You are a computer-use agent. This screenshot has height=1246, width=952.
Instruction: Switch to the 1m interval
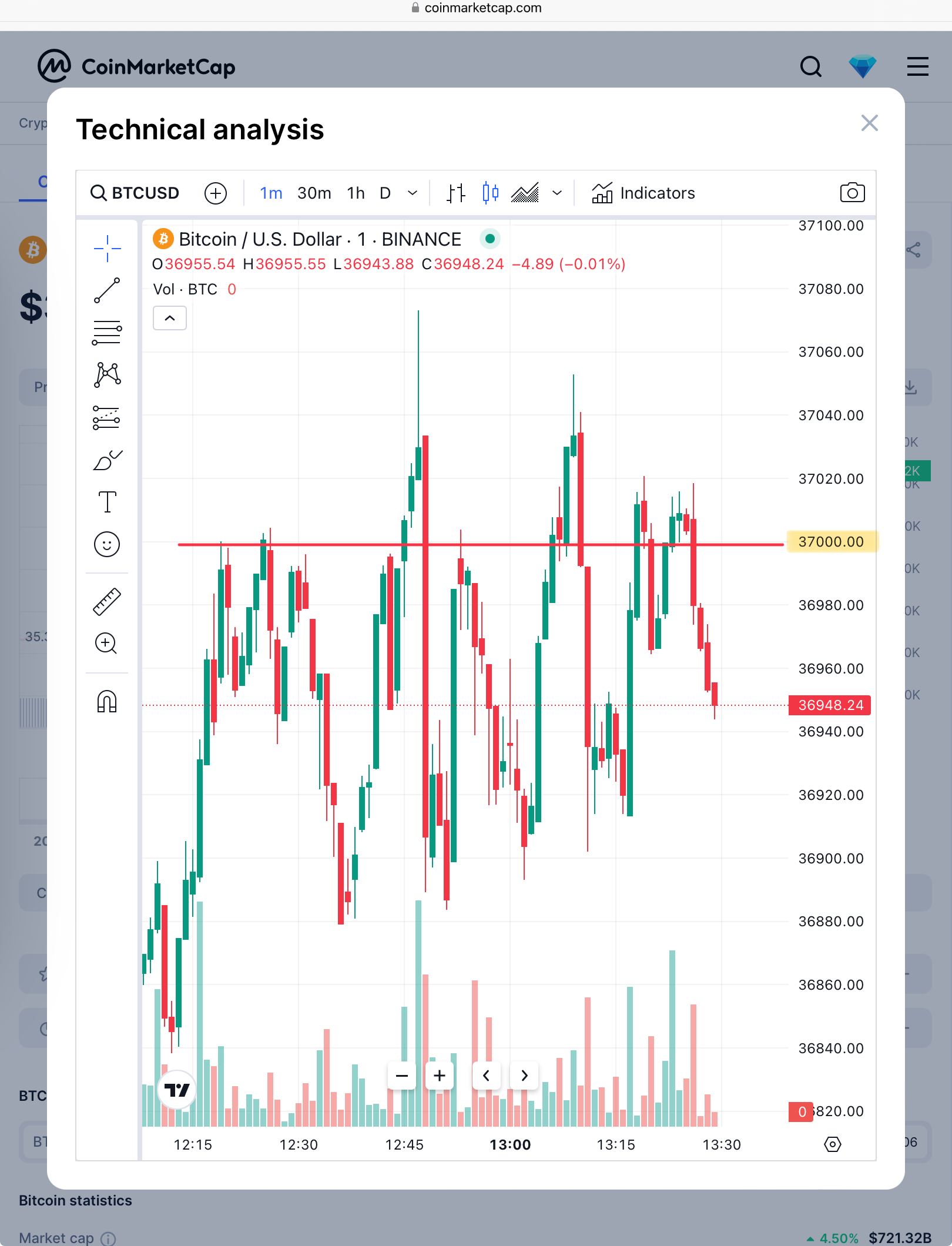tap(271, 193)
